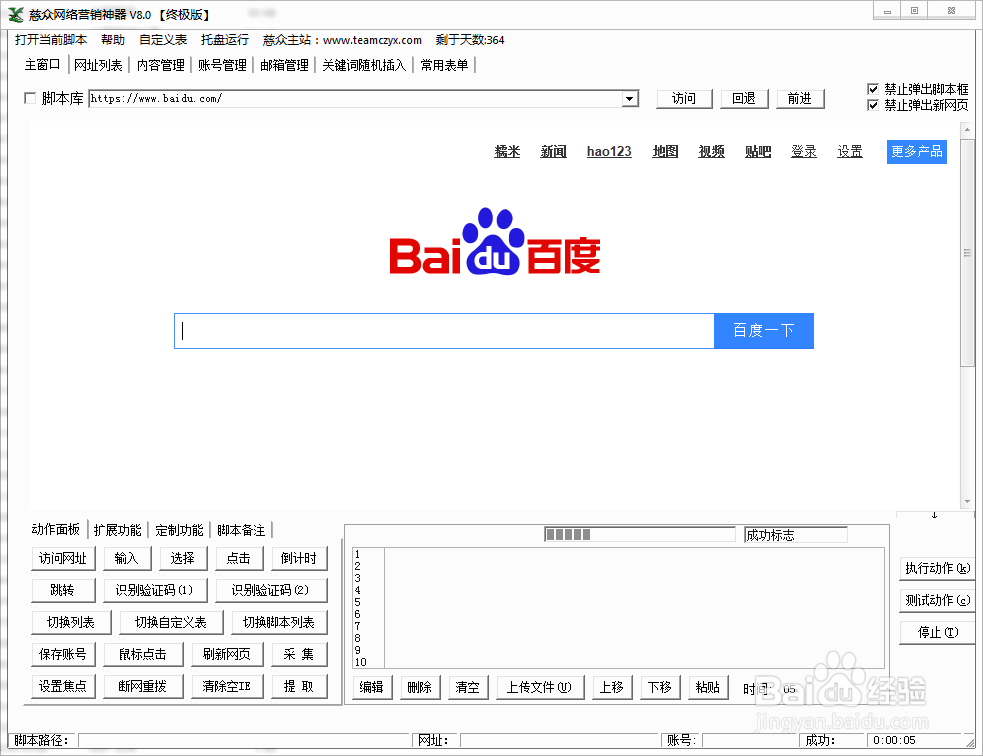Image resolution: width=983 pixels, height=756 pixels.
Task: Click the 更多产品 blue button
Action: [917, 152]
